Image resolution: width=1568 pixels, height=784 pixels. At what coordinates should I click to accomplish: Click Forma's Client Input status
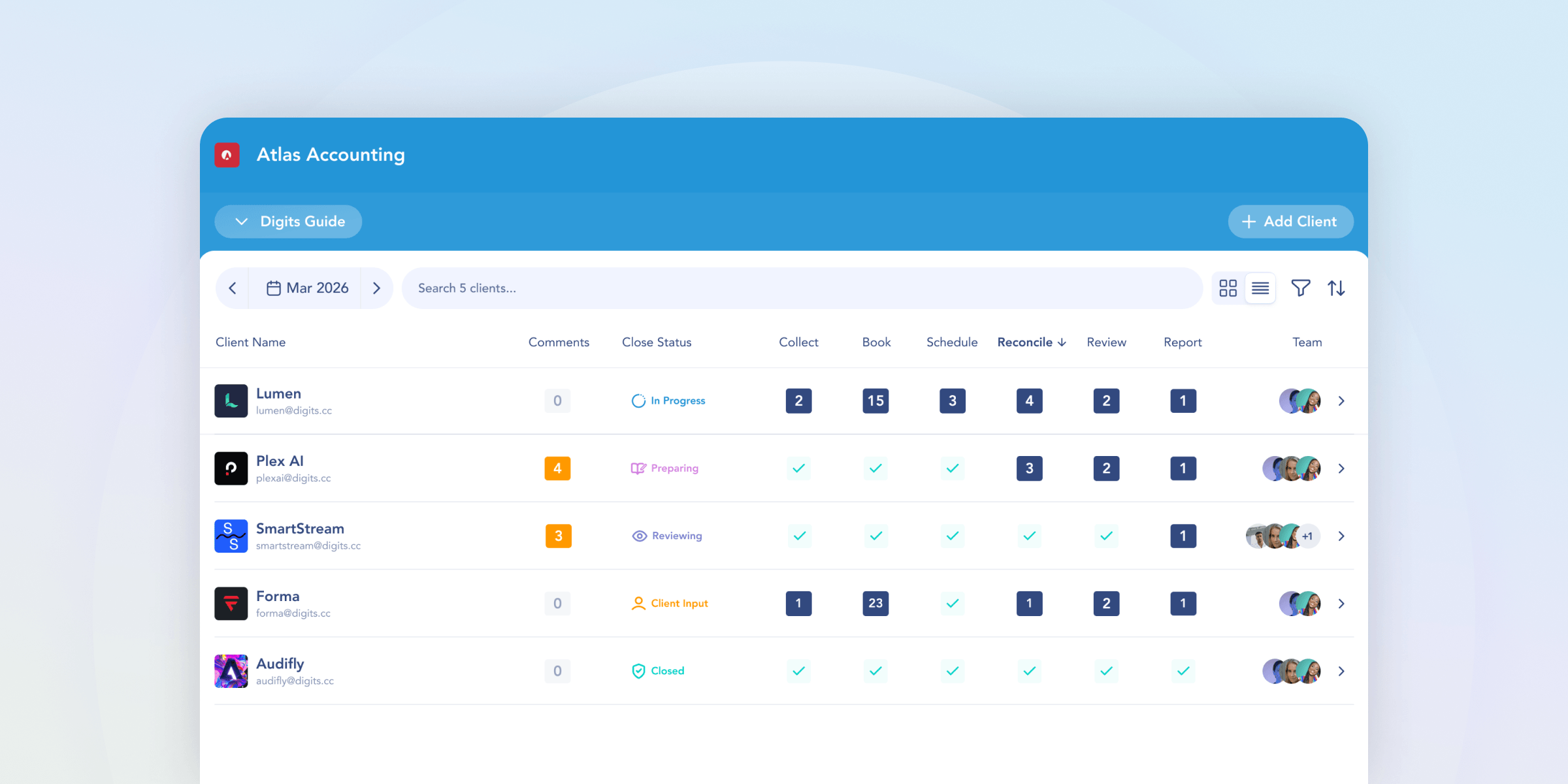pos(669,603)
